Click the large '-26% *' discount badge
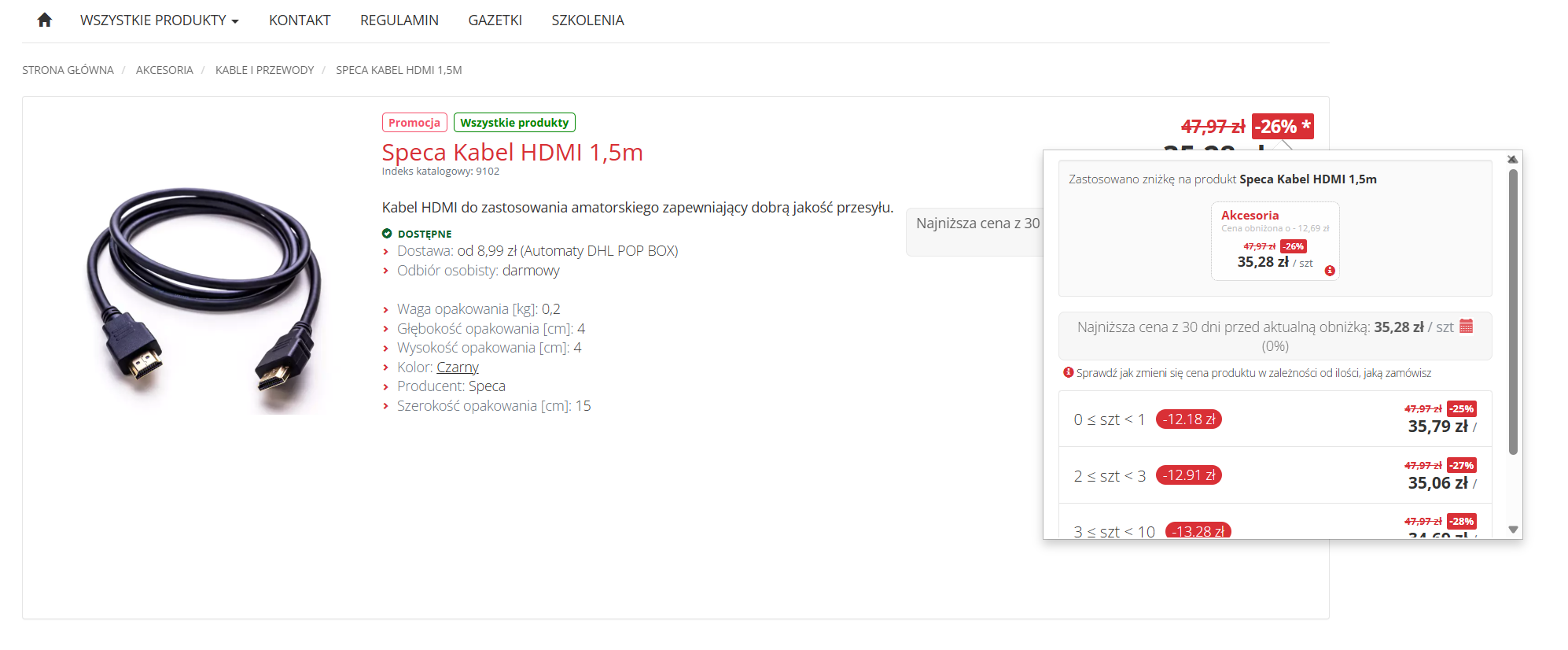Screen dimensions: 1568x650 click(1283, 126)
